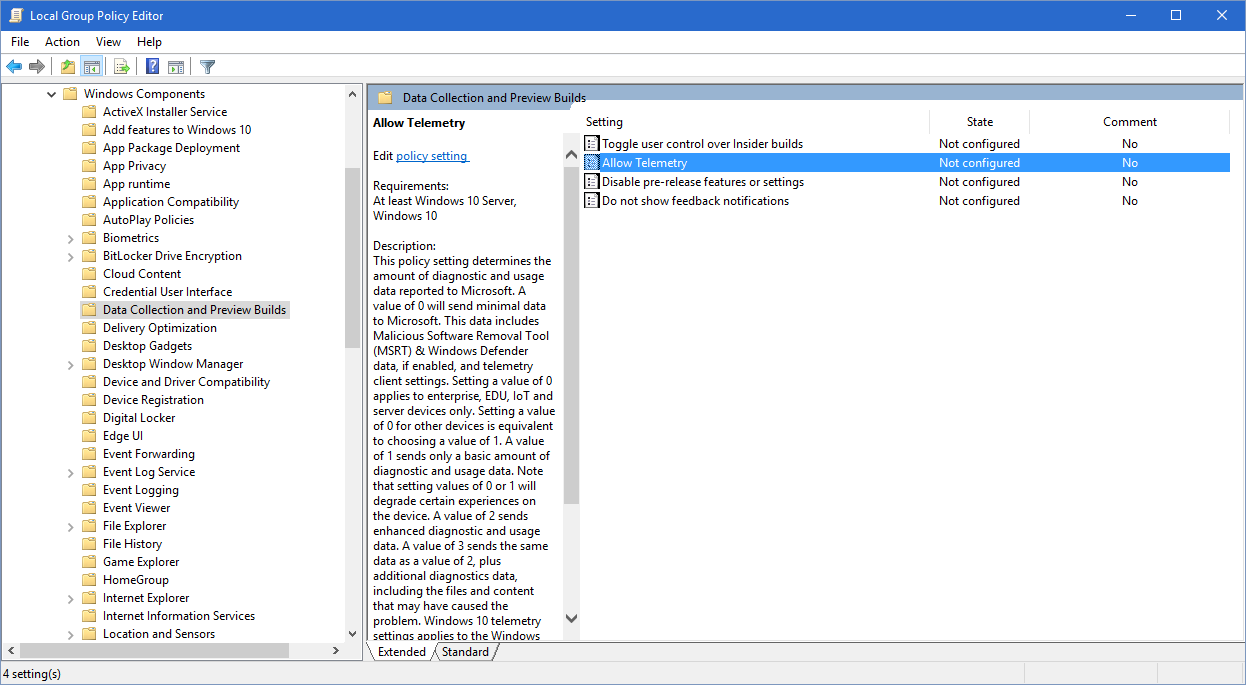Screen dimensions: 1246x685
Task: Expand the Internet Explorer tree node
Action: click(x=70, y=598)
